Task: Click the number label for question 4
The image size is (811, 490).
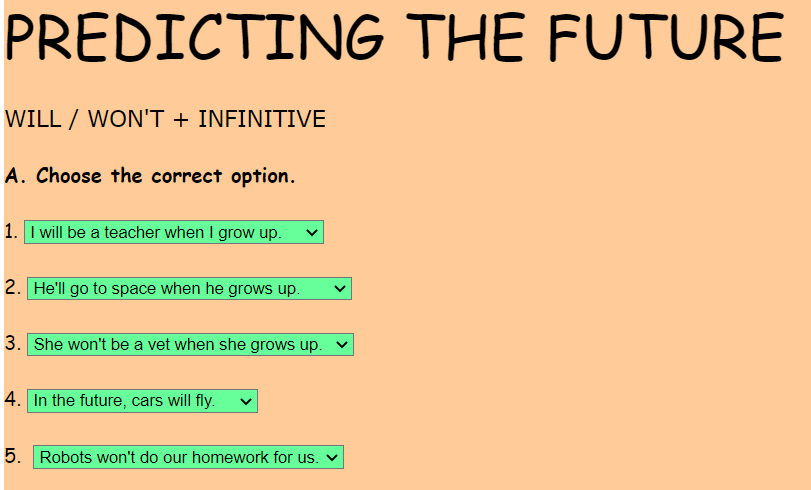Action: point(12,400)
